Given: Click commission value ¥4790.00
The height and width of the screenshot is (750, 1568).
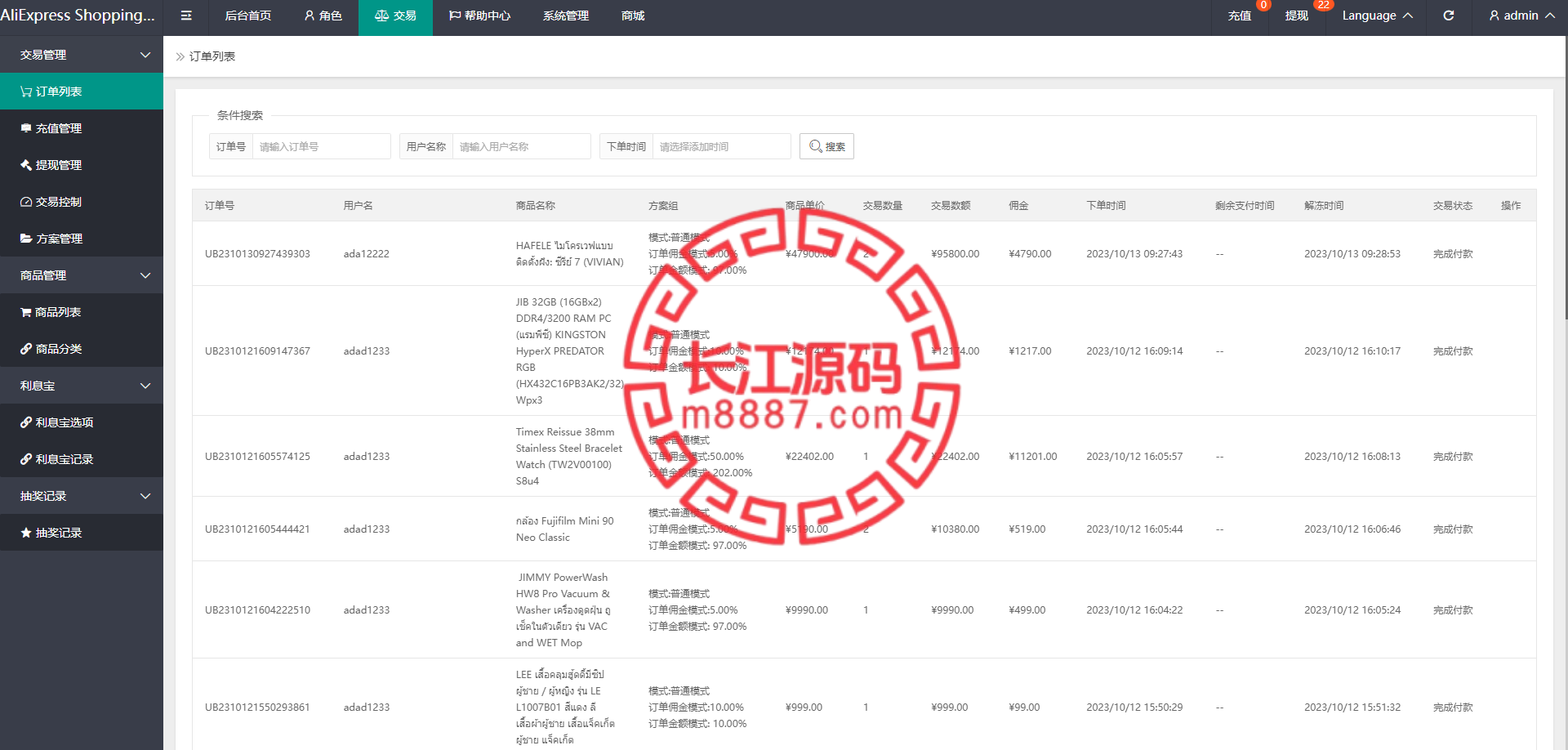Looking at the screenshot, I should coord(1030,254).
